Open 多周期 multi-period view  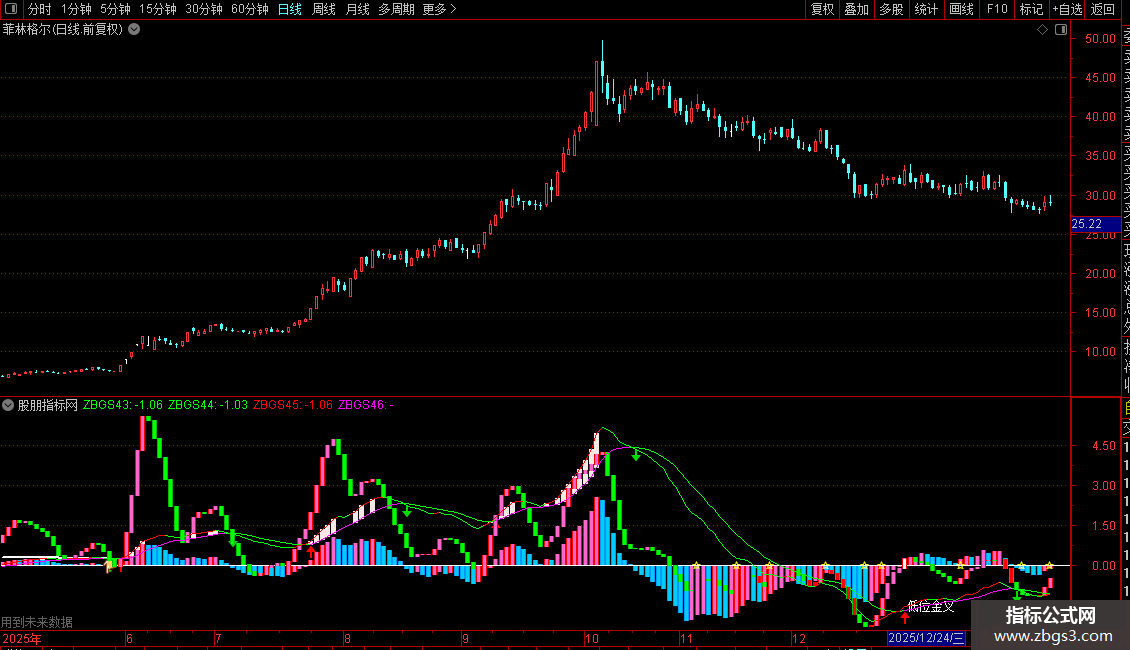(x=396, y=9)
